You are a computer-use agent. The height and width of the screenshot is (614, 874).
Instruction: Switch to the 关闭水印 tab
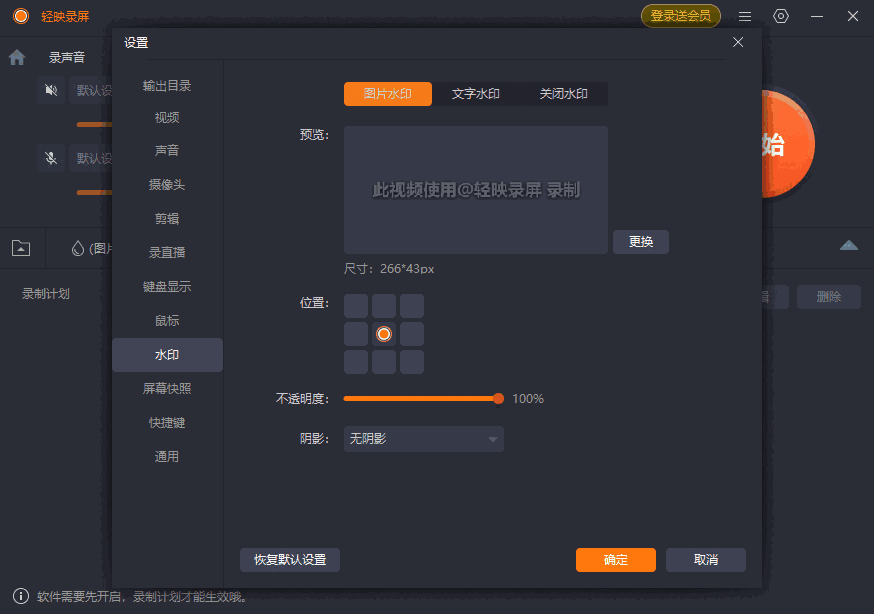click(564, 93)
